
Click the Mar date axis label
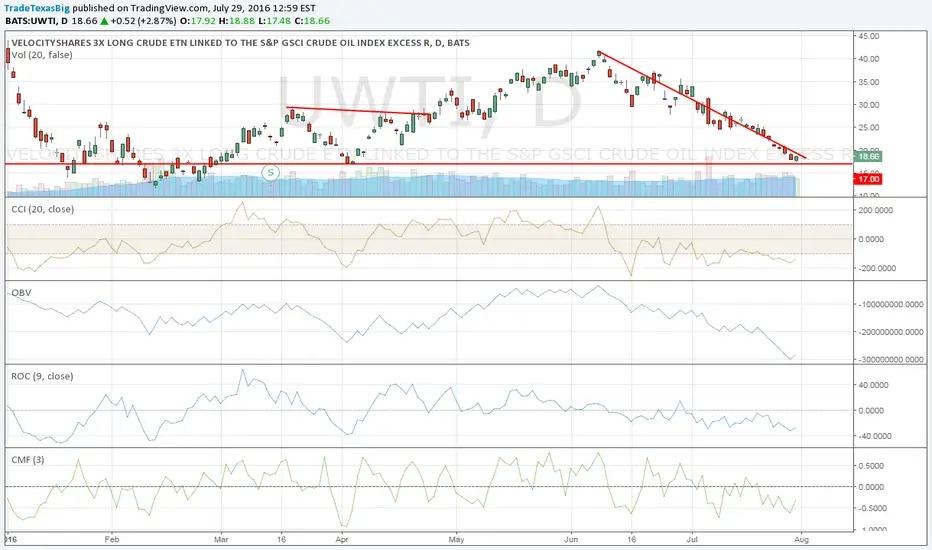tap(221, 539)
